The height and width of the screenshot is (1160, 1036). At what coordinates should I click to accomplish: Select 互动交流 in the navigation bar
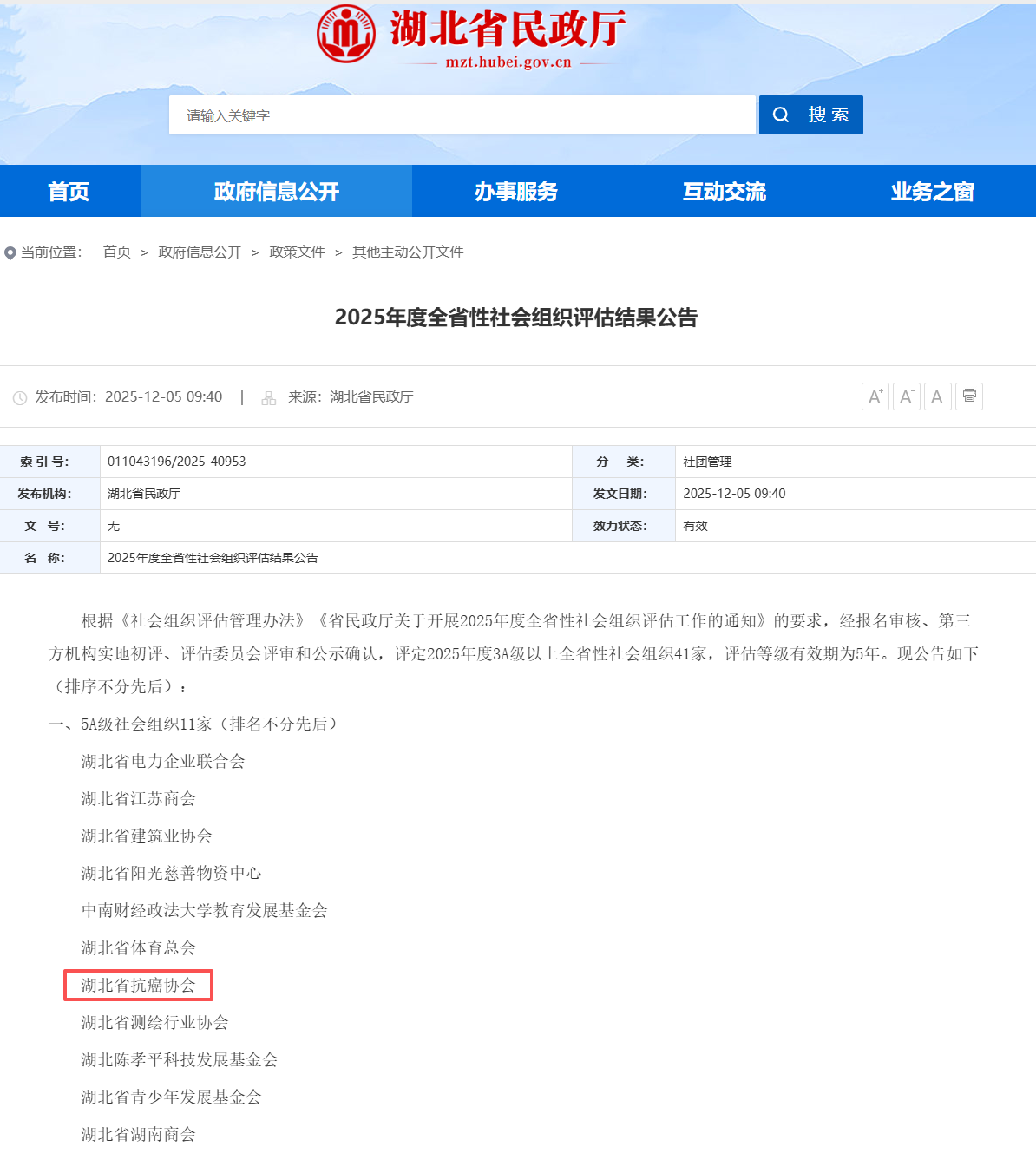[x=724, y=191]
